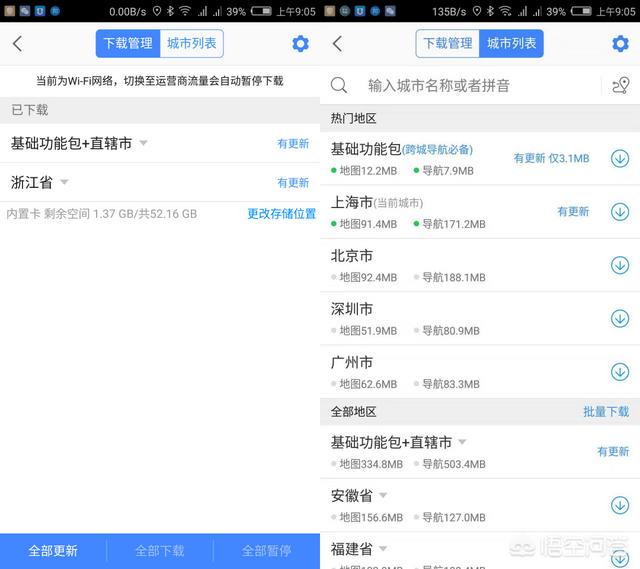Switch to 下载管理 tab on right screen

point(447,44)
